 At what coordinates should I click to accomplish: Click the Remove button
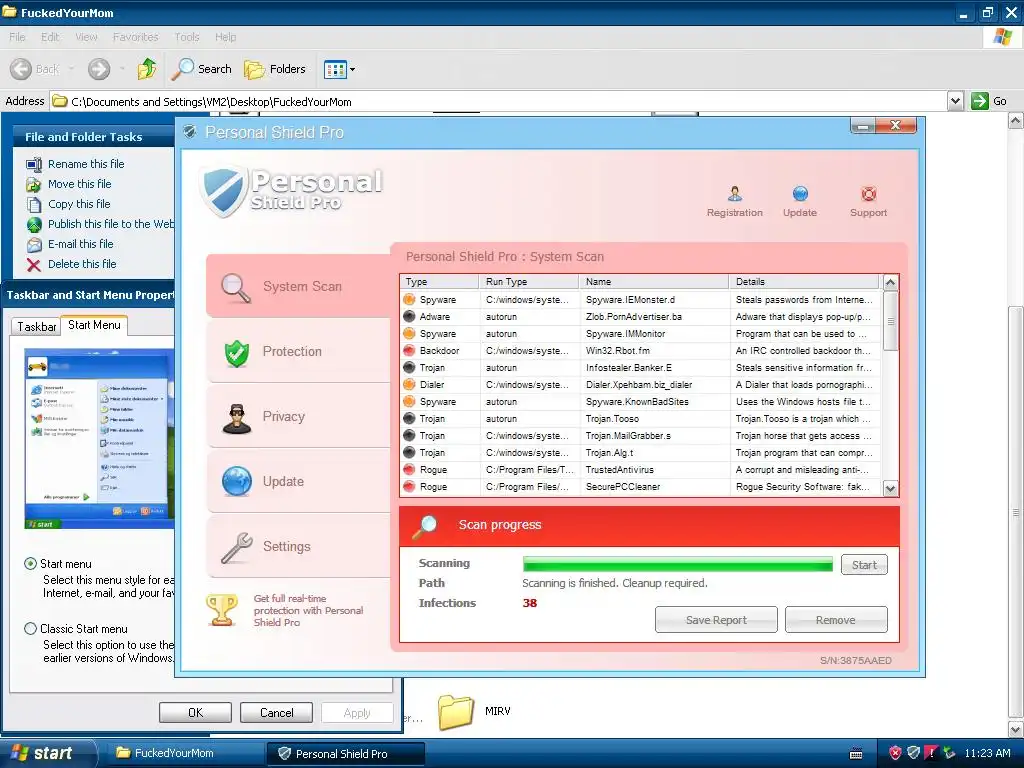836,620
